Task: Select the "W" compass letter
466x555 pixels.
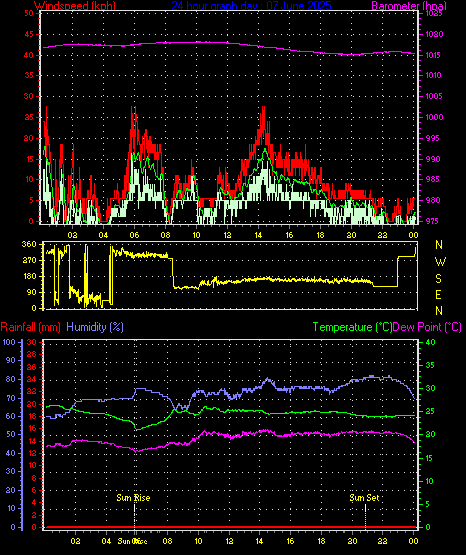Action: pos(440,262)
